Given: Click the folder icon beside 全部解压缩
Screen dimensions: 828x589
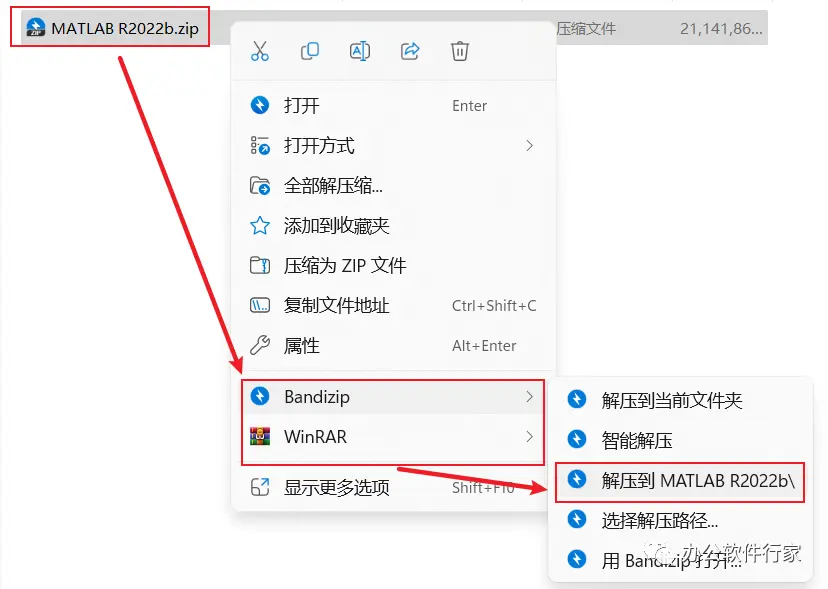Looking at the screenshot, I should 260,186.
